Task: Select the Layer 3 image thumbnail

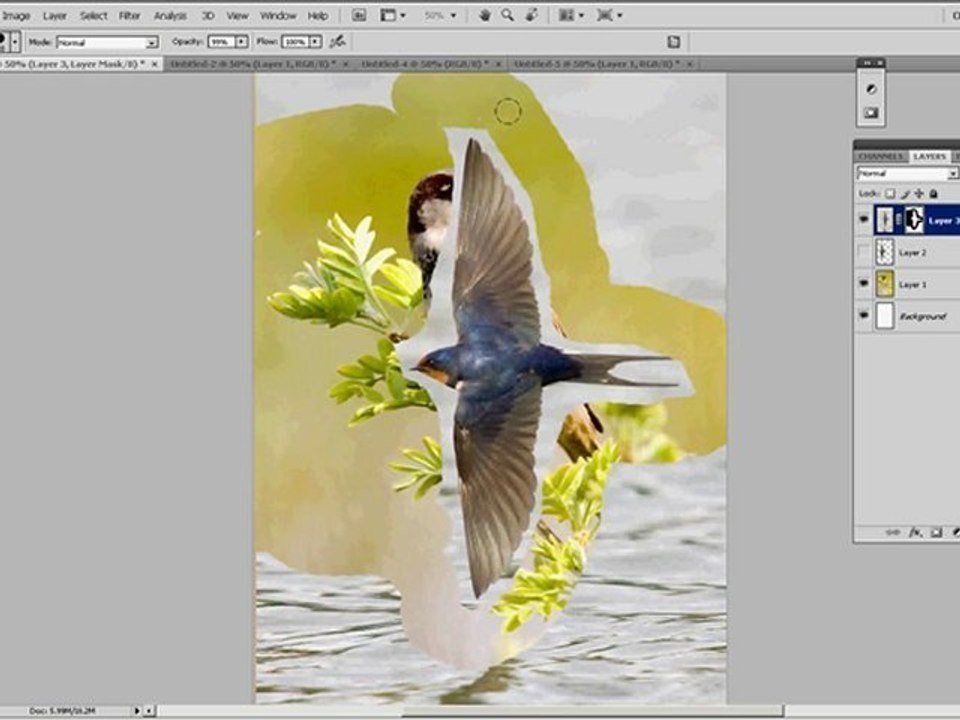Action: click(884, 220)
